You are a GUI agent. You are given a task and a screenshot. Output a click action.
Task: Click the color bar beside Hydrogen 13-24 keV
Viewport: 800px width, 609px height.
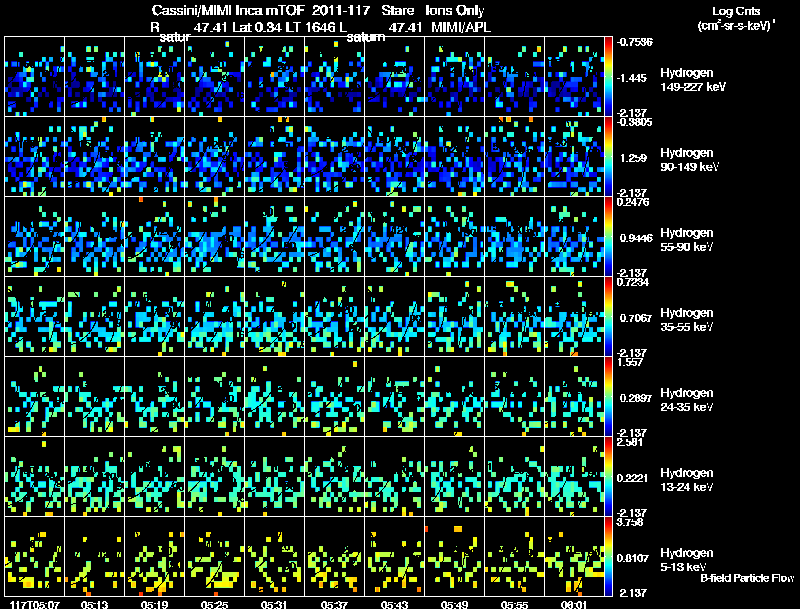tap(608, 476)
